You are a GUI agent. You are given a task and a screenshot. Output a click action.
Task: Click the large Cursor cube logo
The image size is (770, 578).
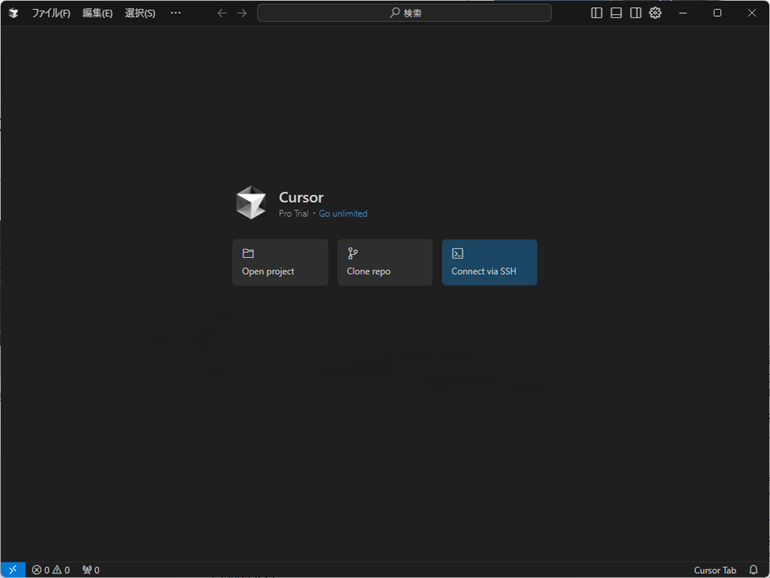coord(251,202)
